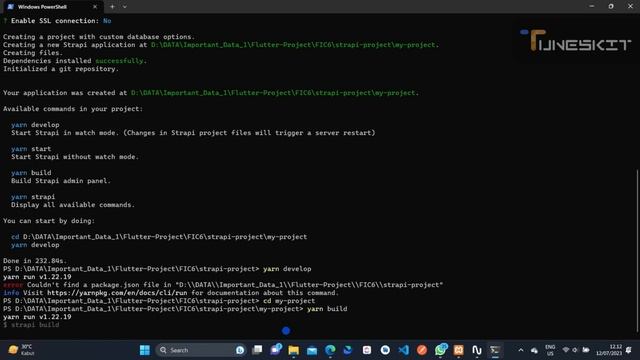Switch ENG US input language
Image resolution: width=640 pixels, height=360 pixels.
click(550, 350)
